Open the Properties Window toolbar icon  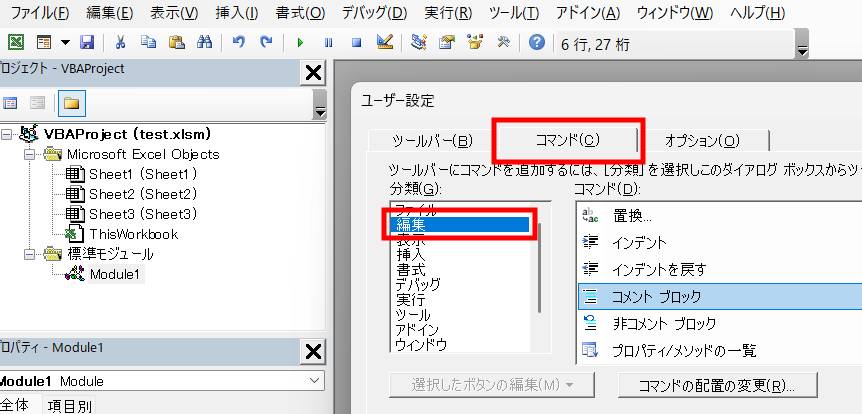point(447,42)
